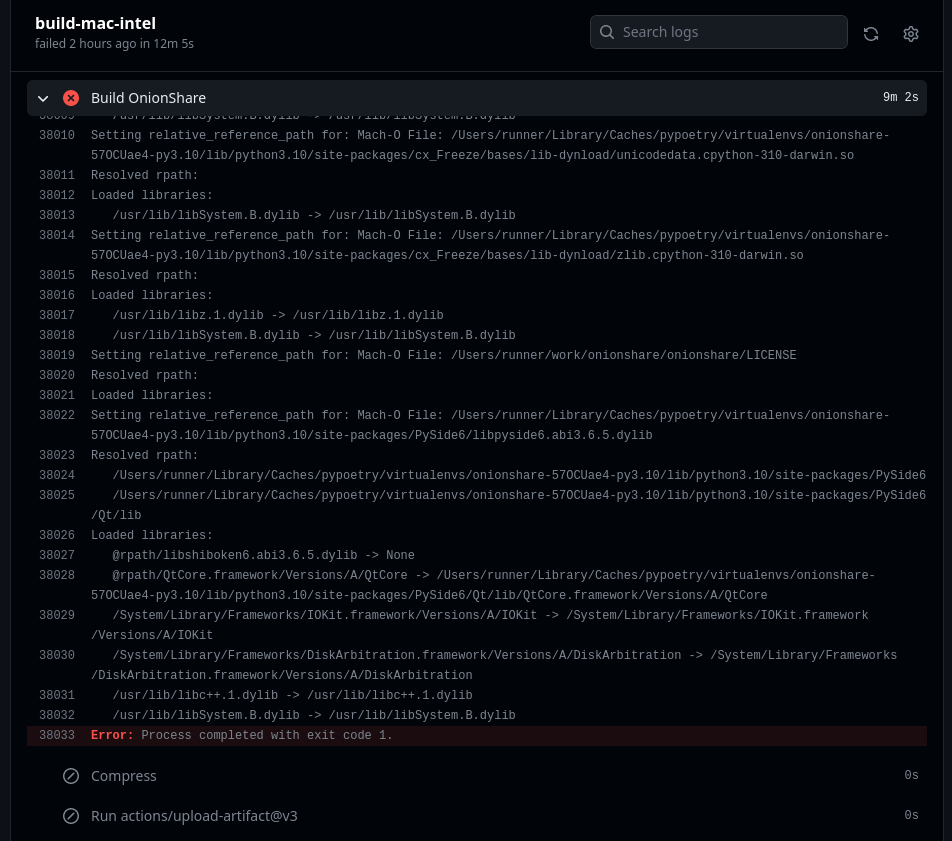This screenshot has height=841, width=952.
Task: Click line number 38032
Action: (x=57, y=715)
